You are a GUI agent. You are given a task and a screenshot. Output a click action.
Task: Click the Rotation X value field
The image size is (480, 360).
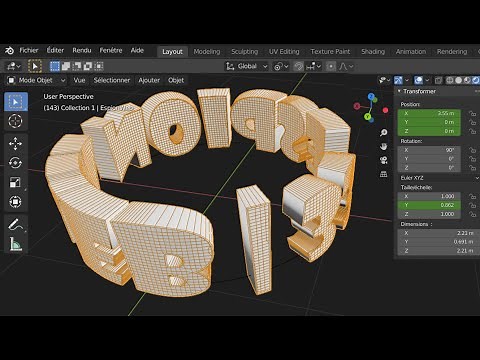[x=429, y=150]
